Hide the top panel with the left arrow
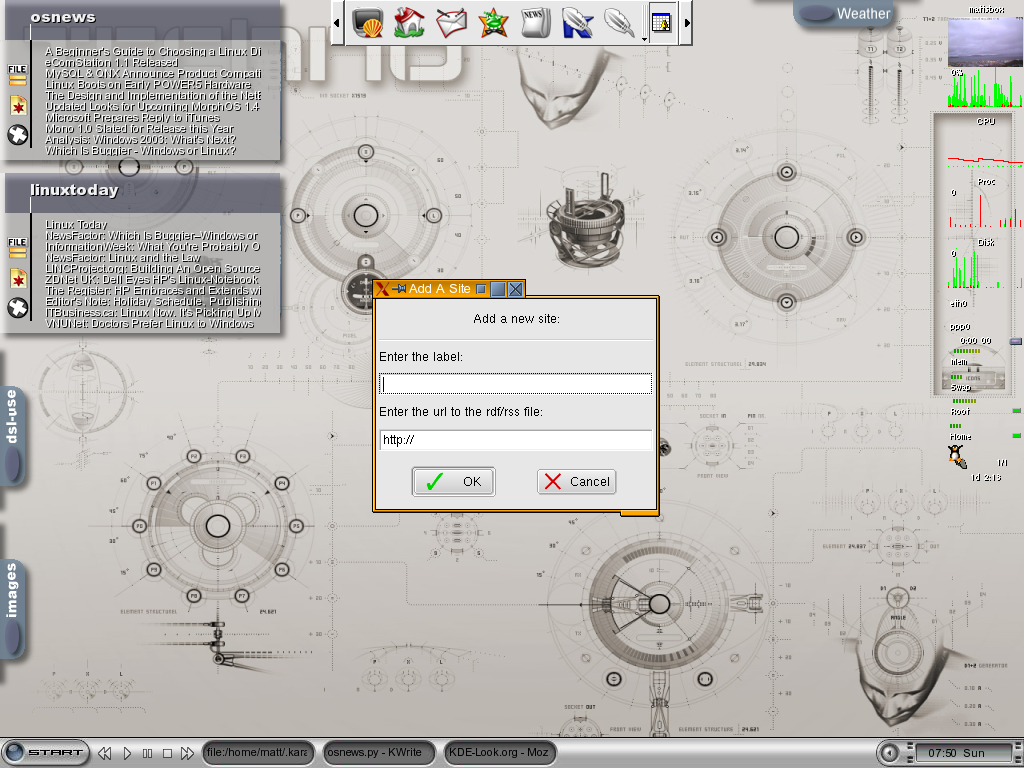 337,22
